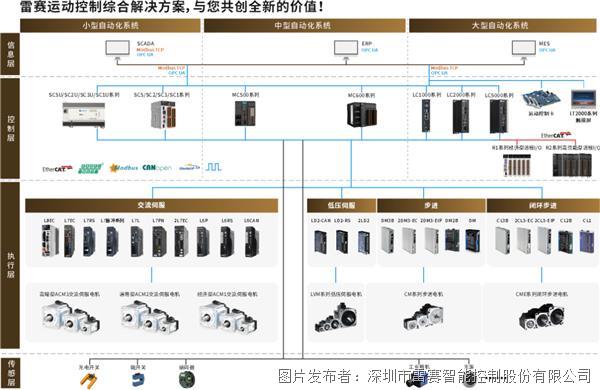
Task: Select the 控制层 side label
Action: click(x=10, y=128)
